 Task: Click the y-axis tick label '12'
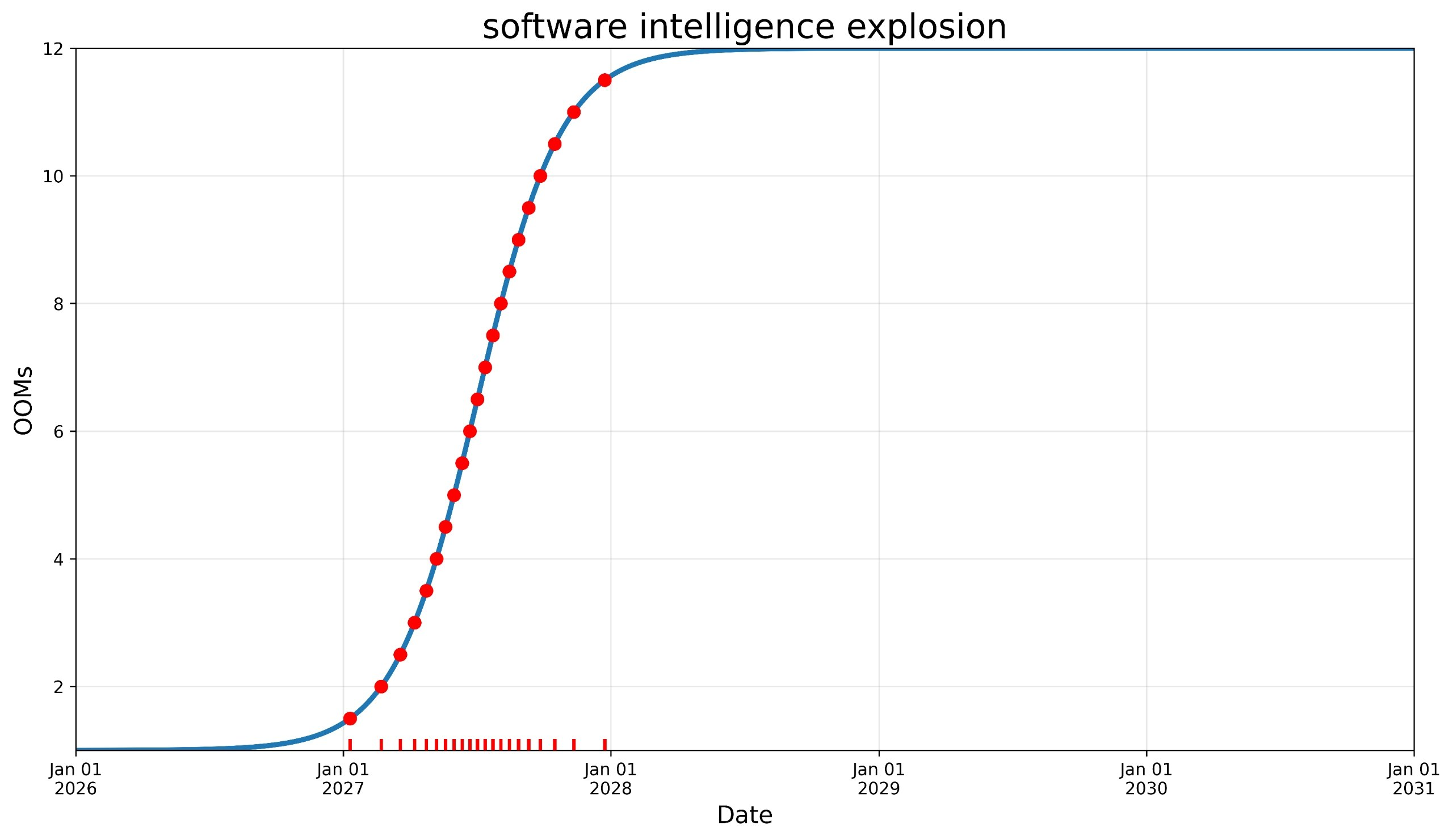[52, 49]
